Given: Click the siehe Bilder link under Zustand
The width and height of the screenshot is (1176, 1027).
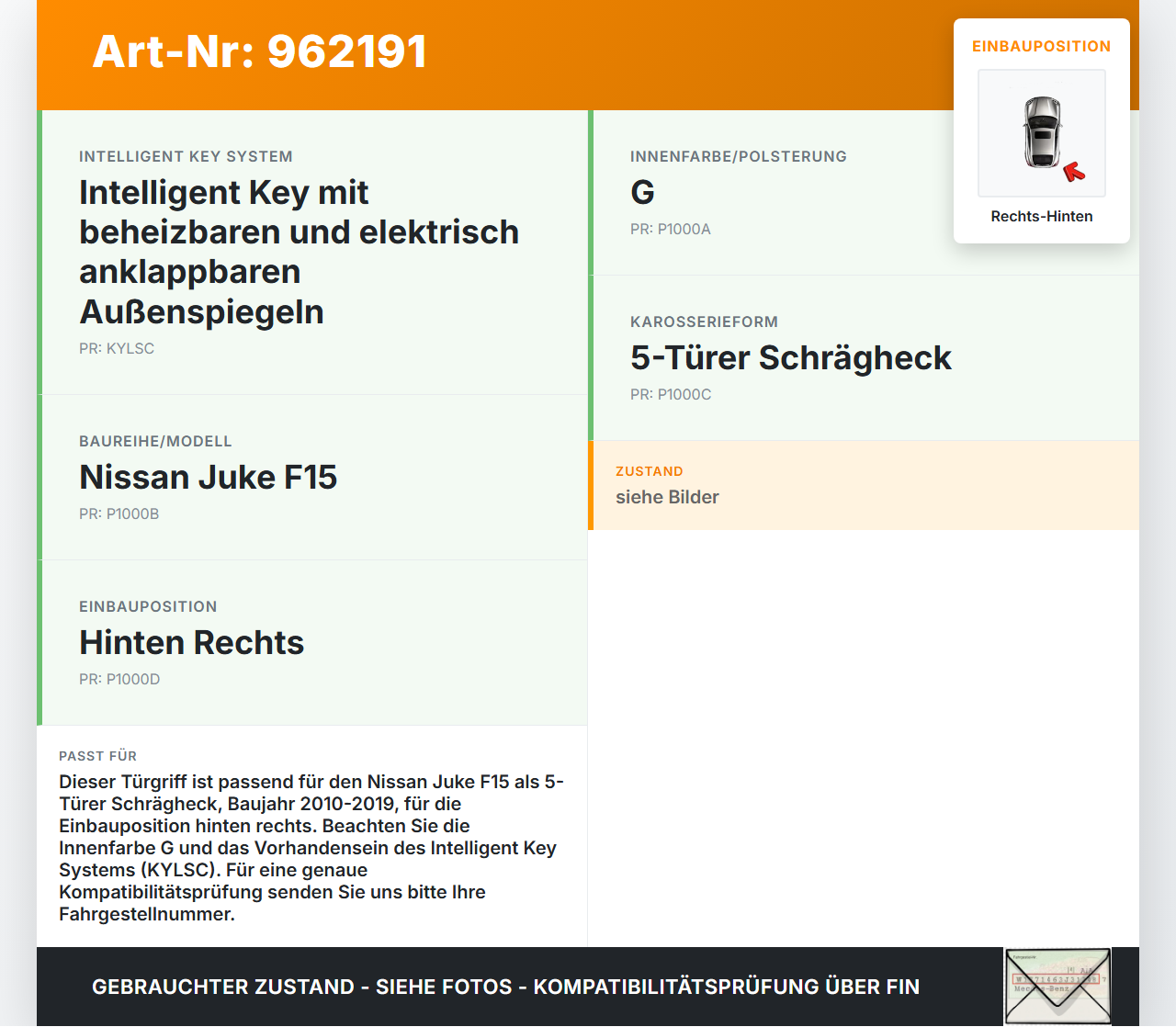Looking at the screenshot, I should click(x=667, y=497).
